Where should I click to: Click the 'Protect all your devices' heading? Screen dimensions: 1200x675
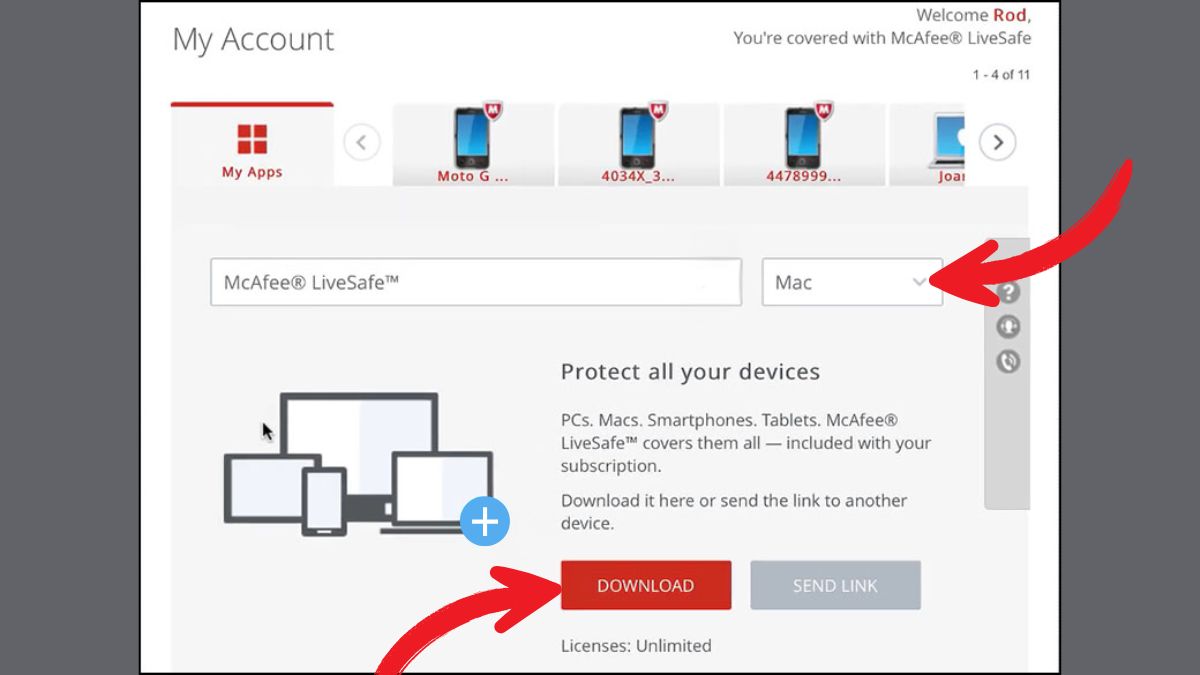(x=690, y=372)
